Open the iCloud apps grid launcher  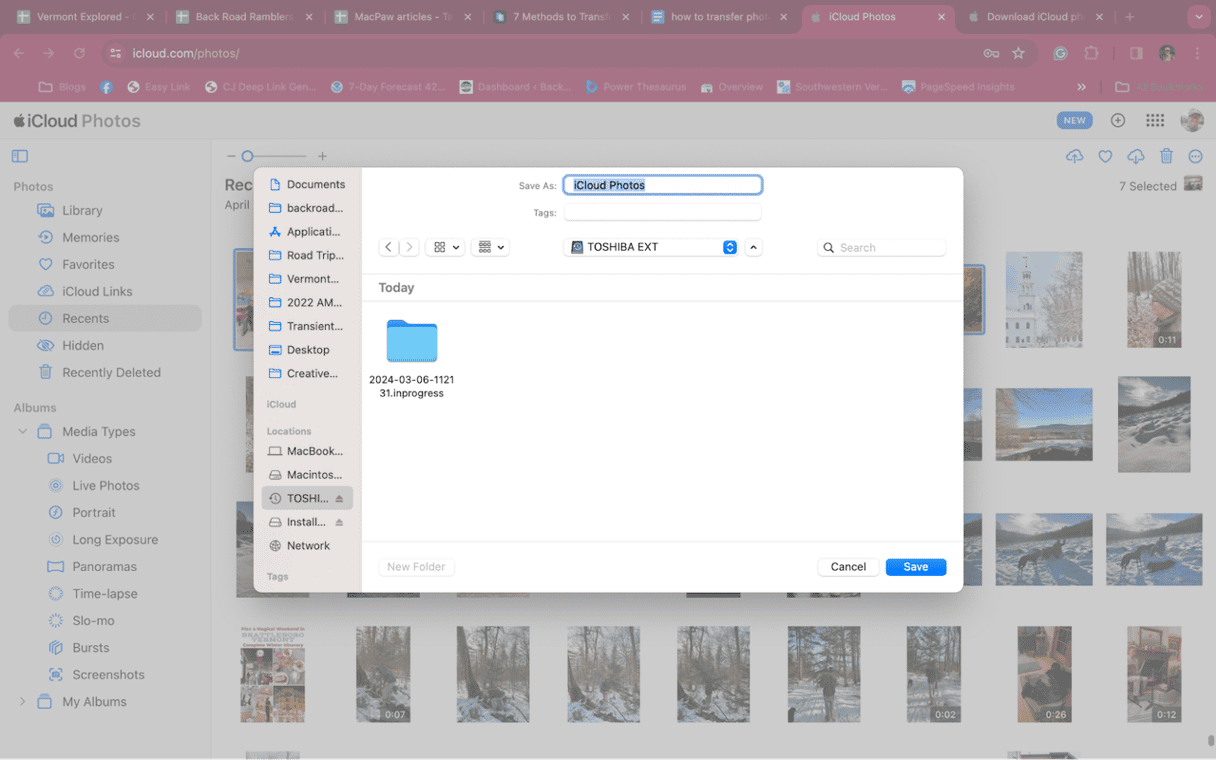pyautogui.click(x=1155, y=121)
